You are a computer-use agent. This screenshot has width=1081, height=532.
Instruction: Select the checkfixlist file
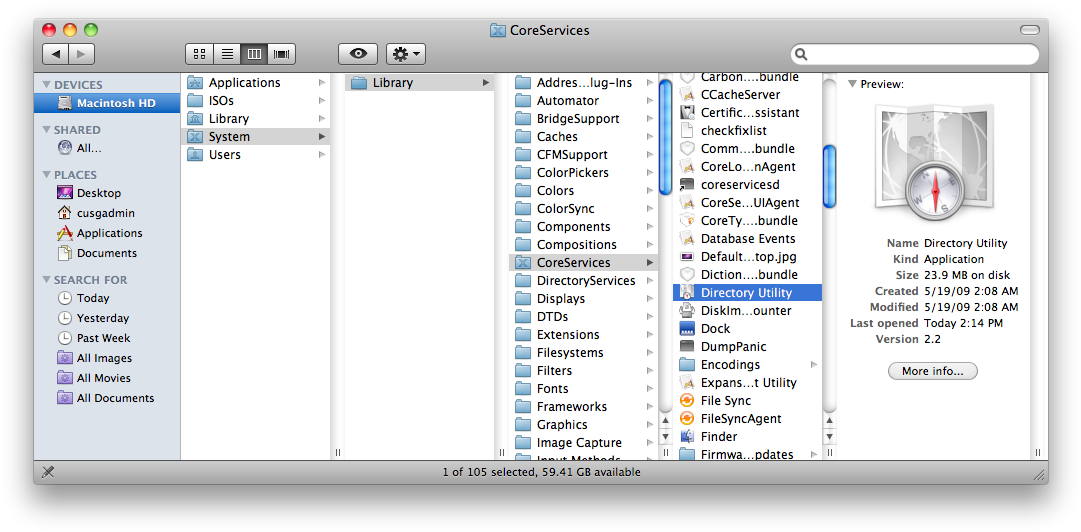(x=747, y=130)
